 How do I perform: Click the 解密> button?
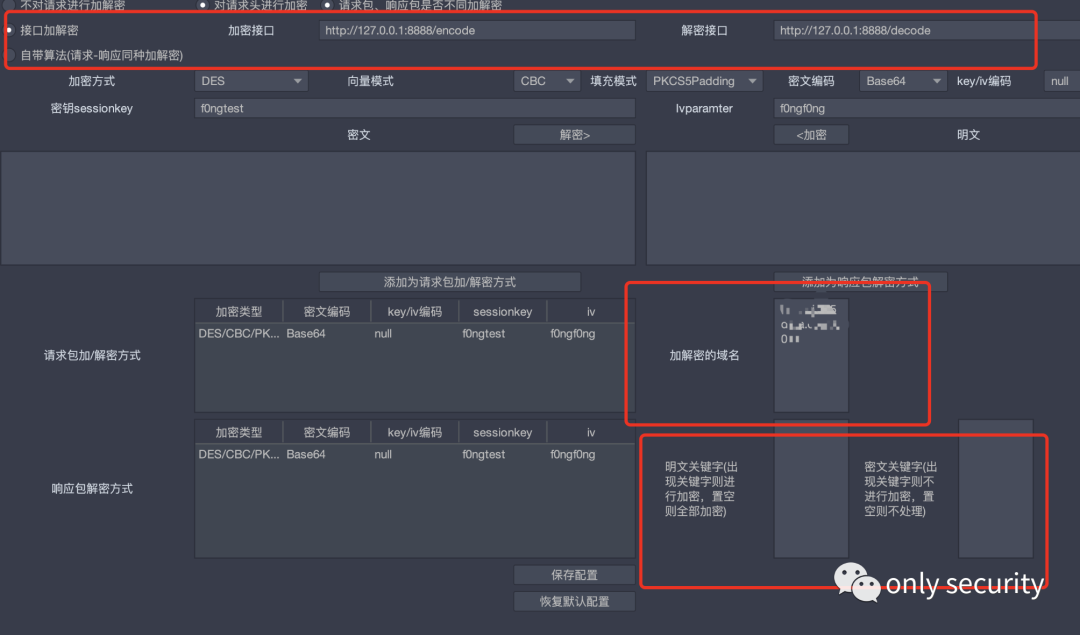tap(574, 135)
